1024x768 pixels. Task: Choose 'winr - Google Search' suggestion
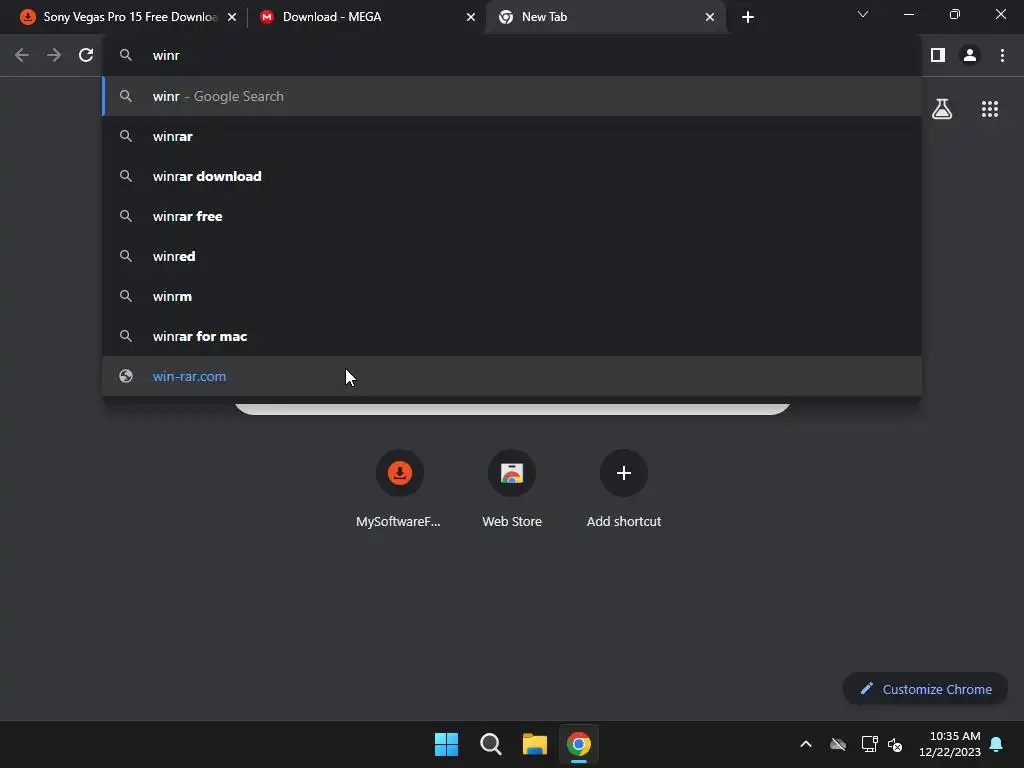pos(513,97)
